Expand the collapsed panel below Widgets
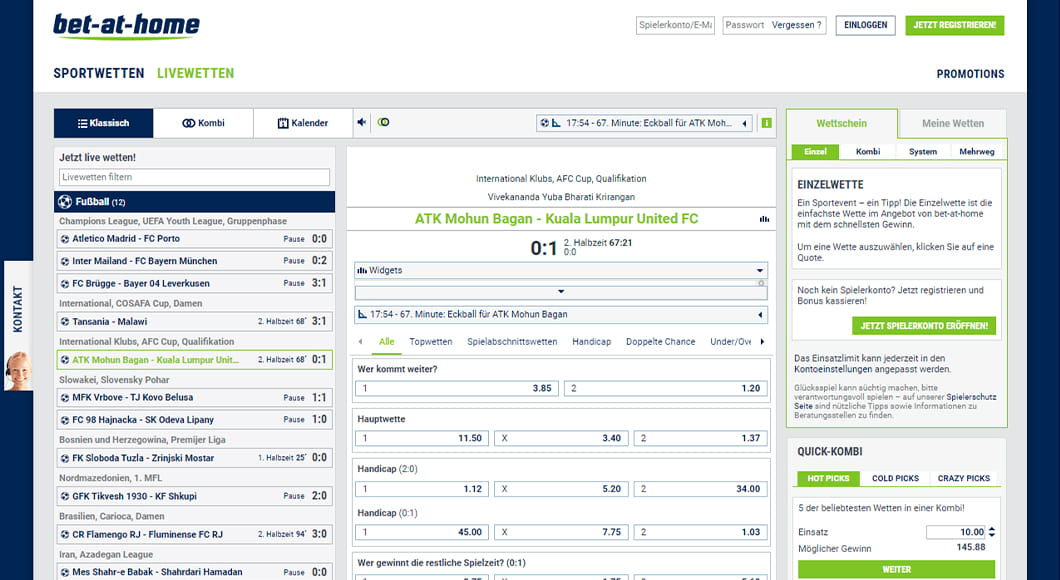 (x=560, y=292)
